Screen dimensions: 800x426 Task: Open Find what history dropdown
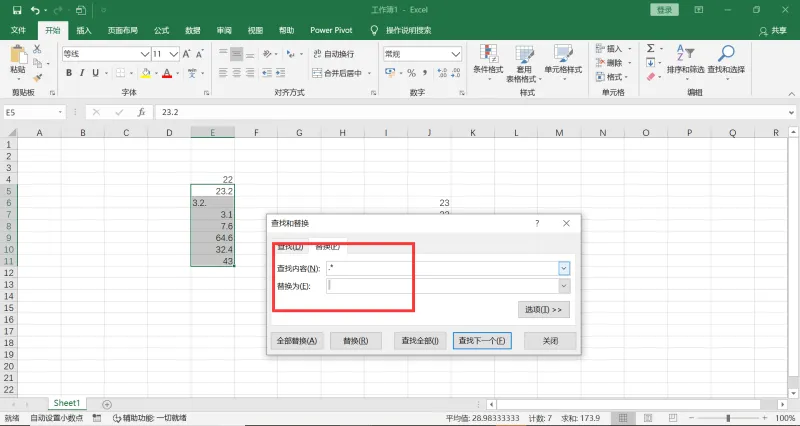click(564, 268)
